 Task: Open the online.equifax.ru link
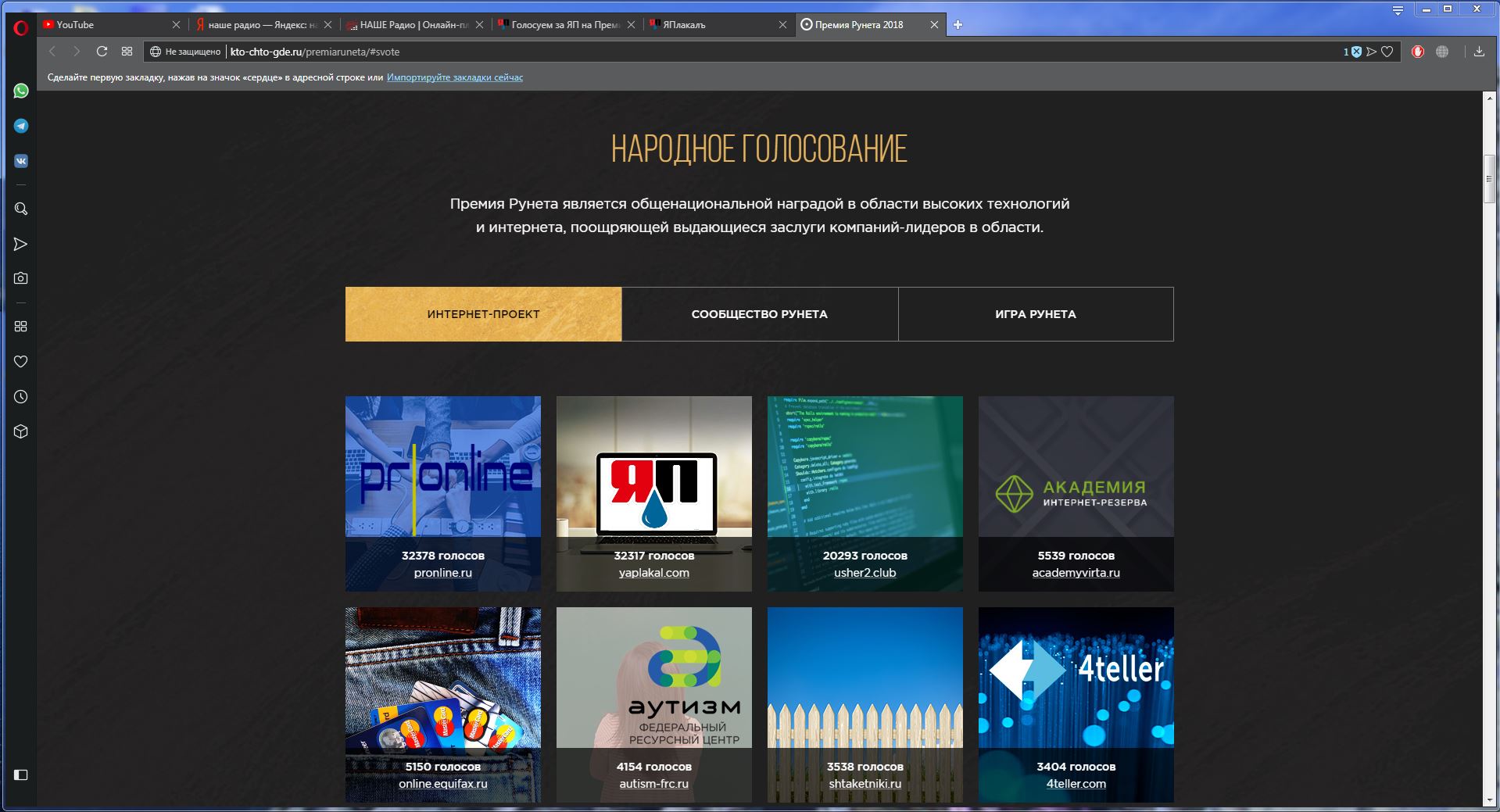[x=443, y=784]
